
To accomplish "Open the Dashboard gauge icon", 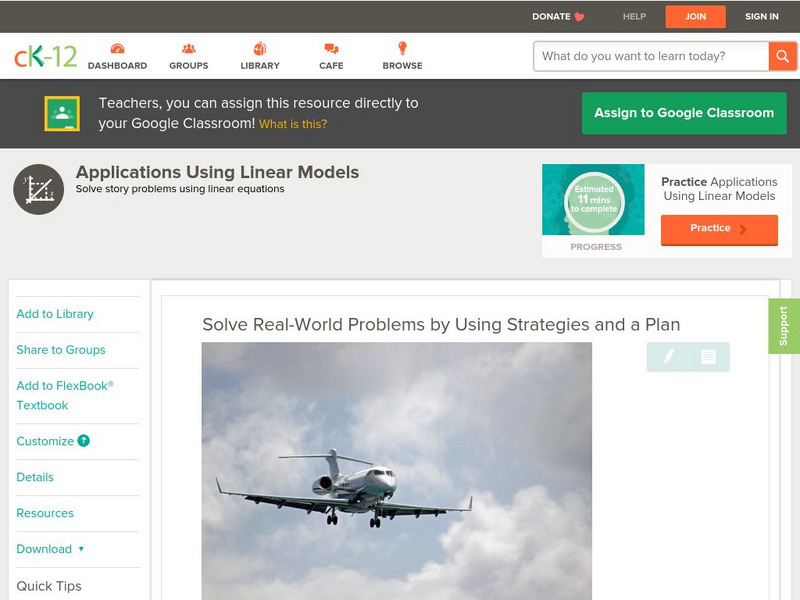I will 117,48.
